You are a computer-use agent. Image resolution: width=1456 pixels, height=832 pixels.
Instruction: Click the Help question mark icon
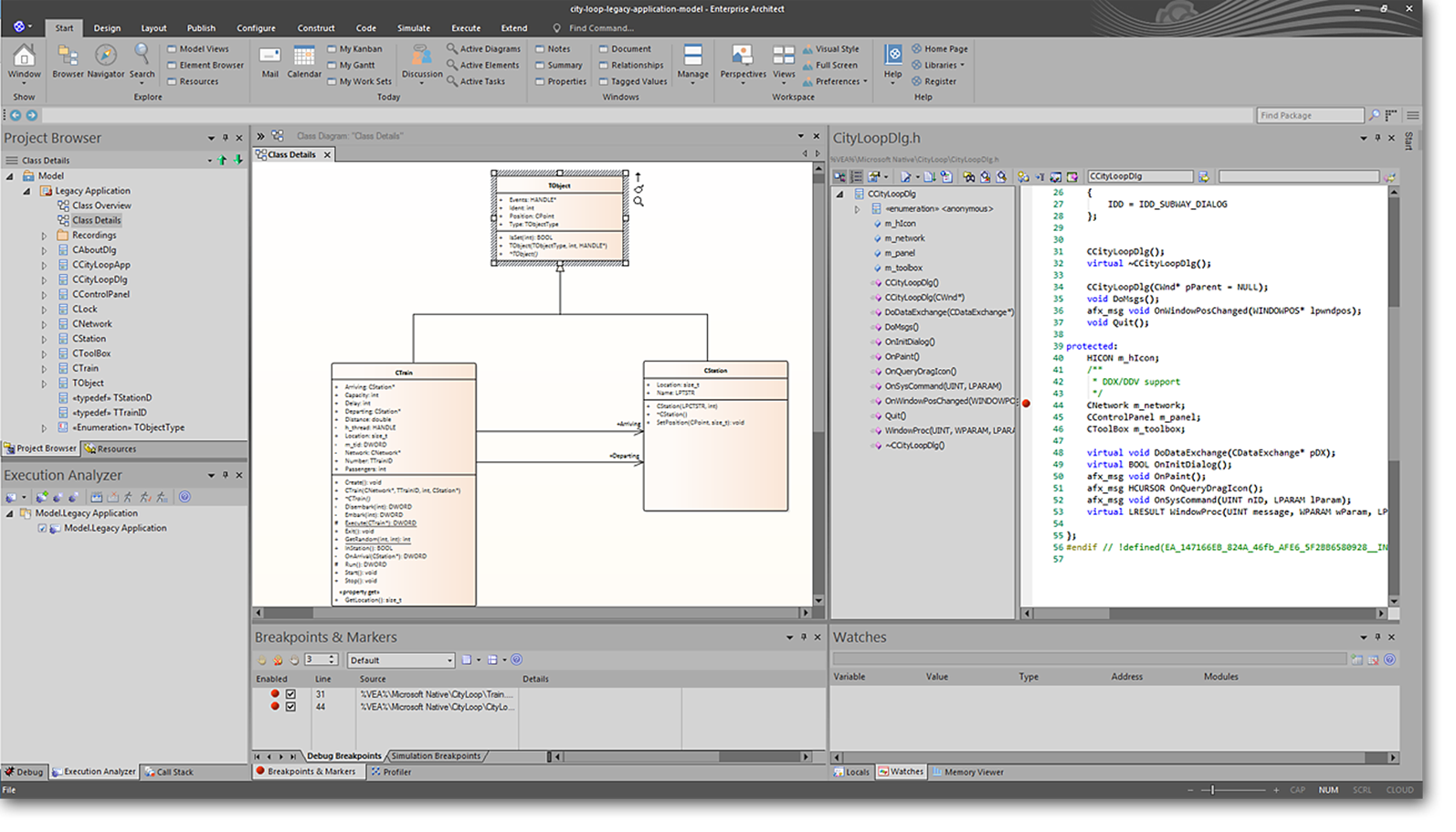point(892,55)
